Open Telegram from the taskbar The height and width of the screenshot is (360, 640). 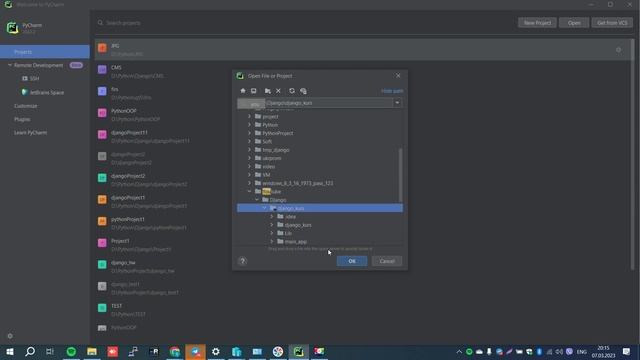coord(196,351)
